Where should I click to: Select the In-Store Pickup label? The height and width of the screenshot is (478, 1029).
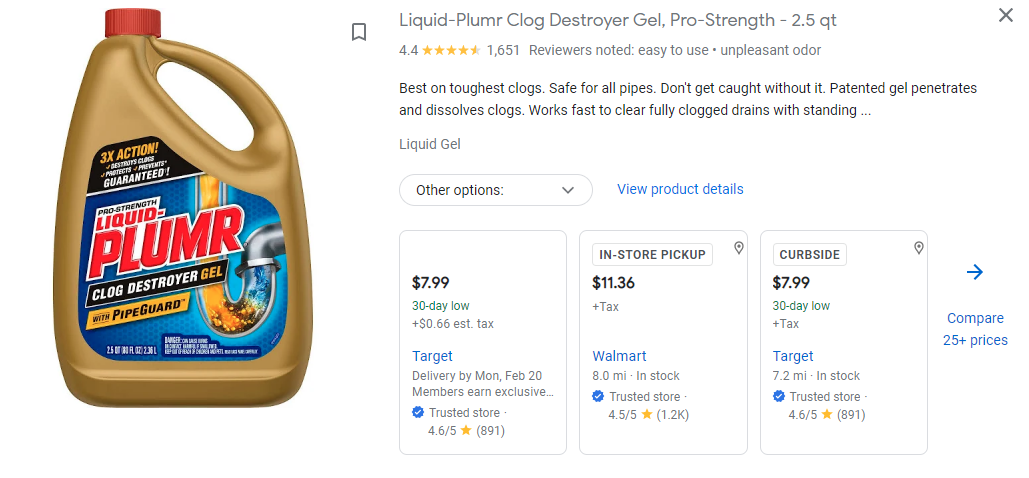click(x=651, y=255)
